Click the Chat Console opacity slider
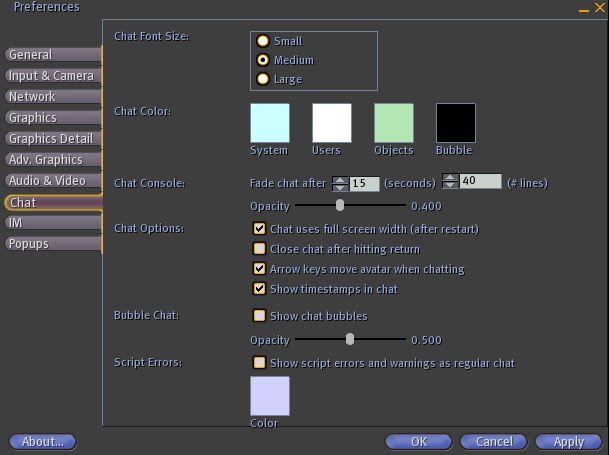 [340, 205]
